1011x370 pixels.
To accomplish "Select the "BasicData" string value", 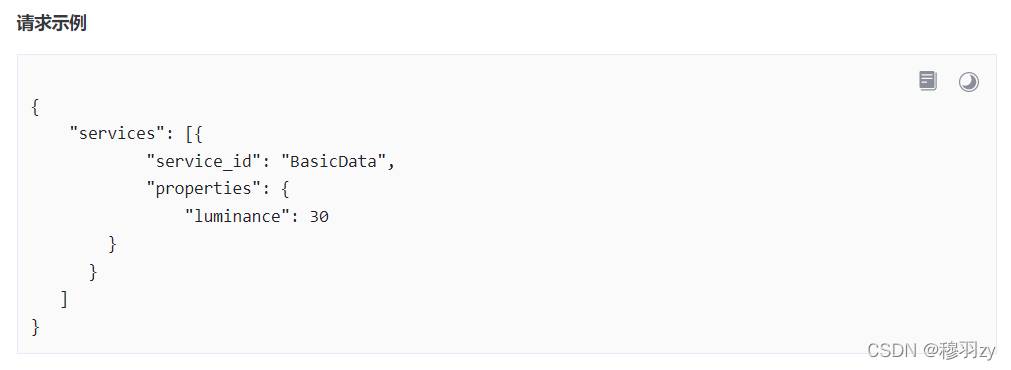I will point(333,161).
